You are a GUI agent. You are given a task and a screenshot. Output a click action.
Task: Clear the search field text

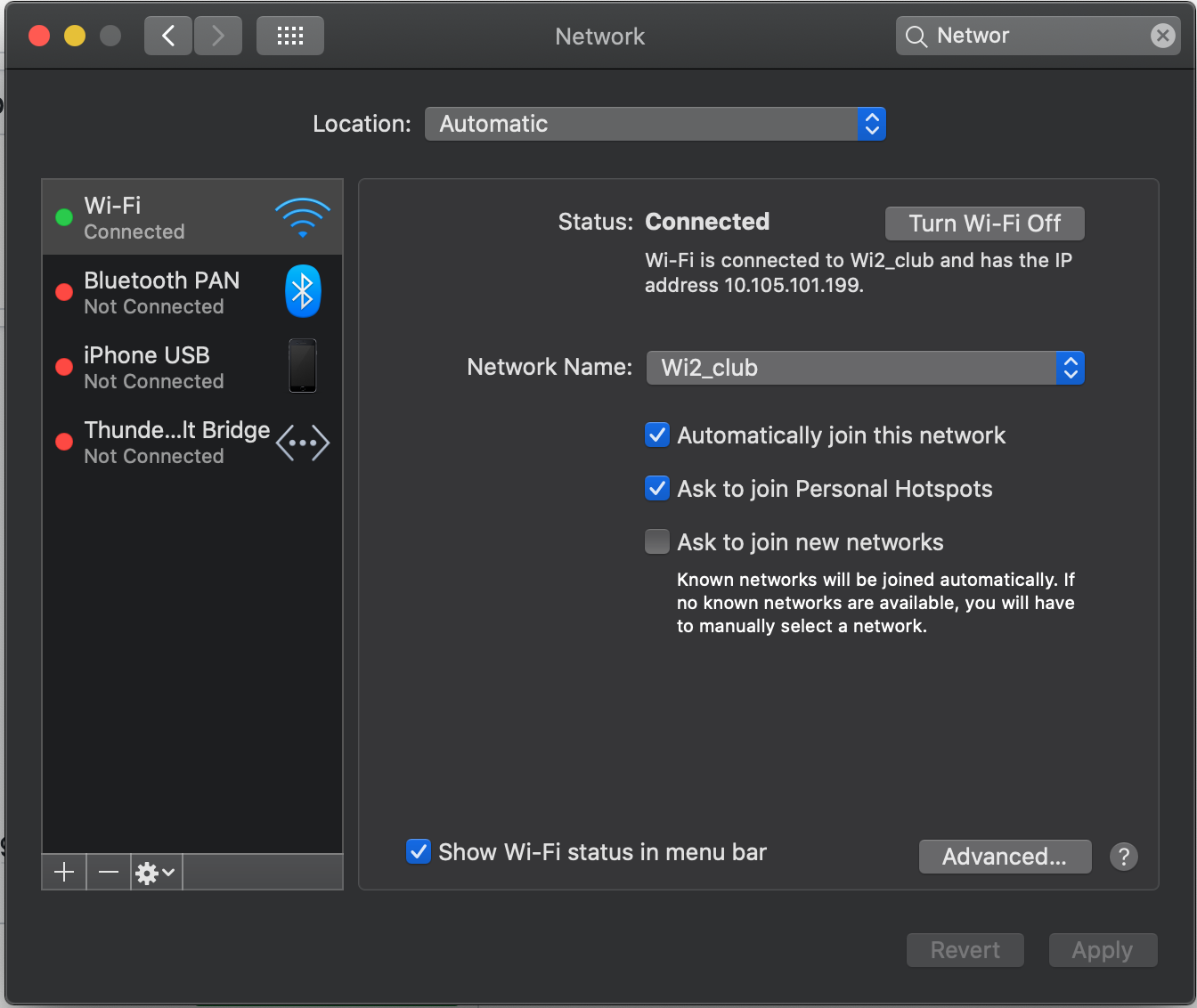coord(1162,36)
